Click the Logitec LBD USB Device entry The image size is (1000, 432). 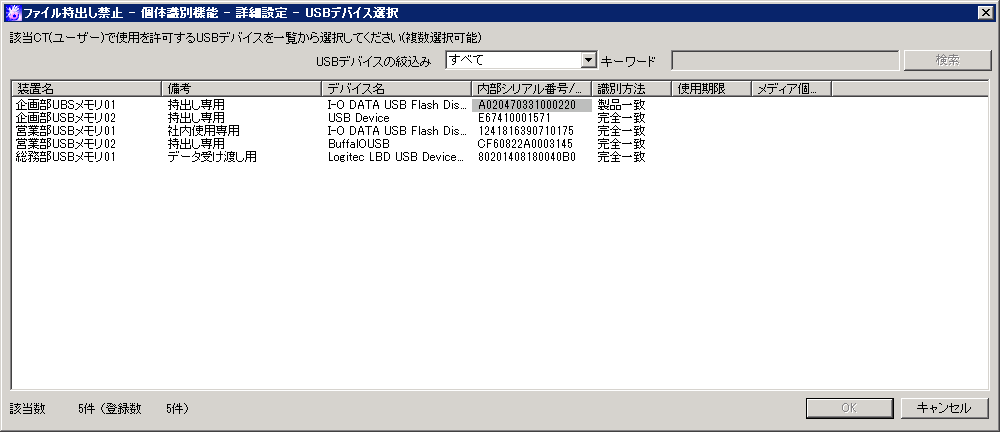pos(396,157)
